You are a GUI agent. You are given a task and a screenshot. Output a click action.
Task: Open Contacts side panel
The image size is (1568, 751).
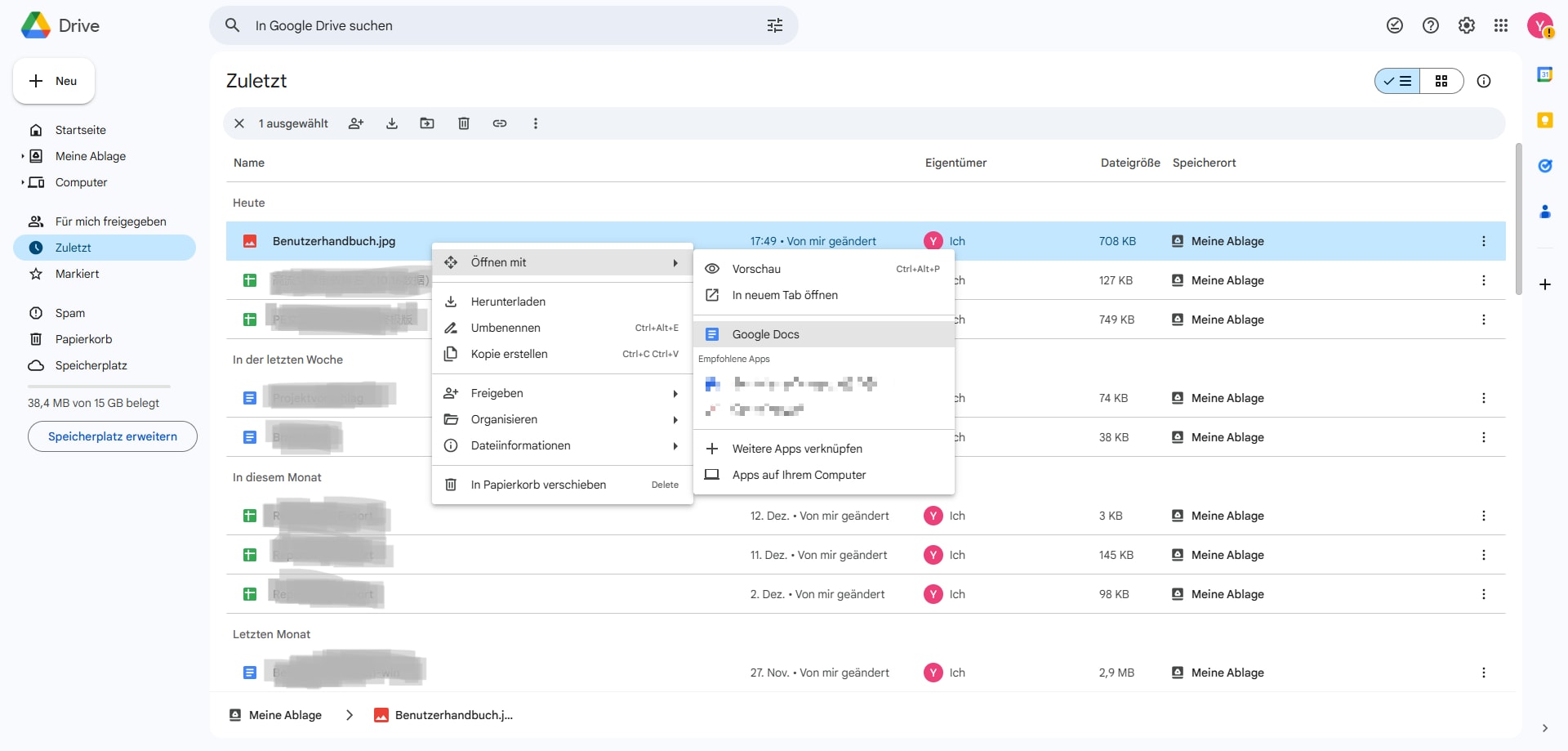(x=1545, y=212)
